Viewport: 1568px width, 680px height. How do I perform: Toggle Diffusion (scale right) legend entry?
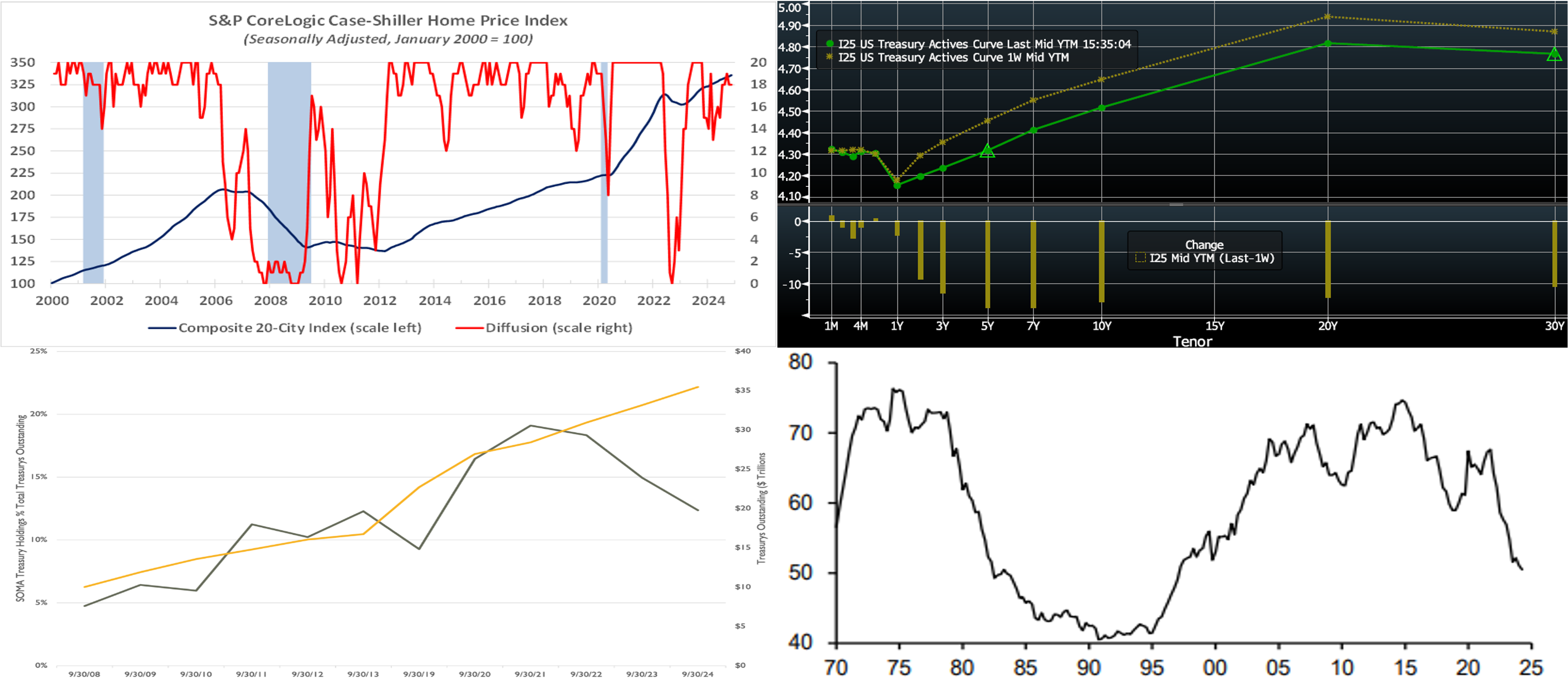click(x=558, y=327)
